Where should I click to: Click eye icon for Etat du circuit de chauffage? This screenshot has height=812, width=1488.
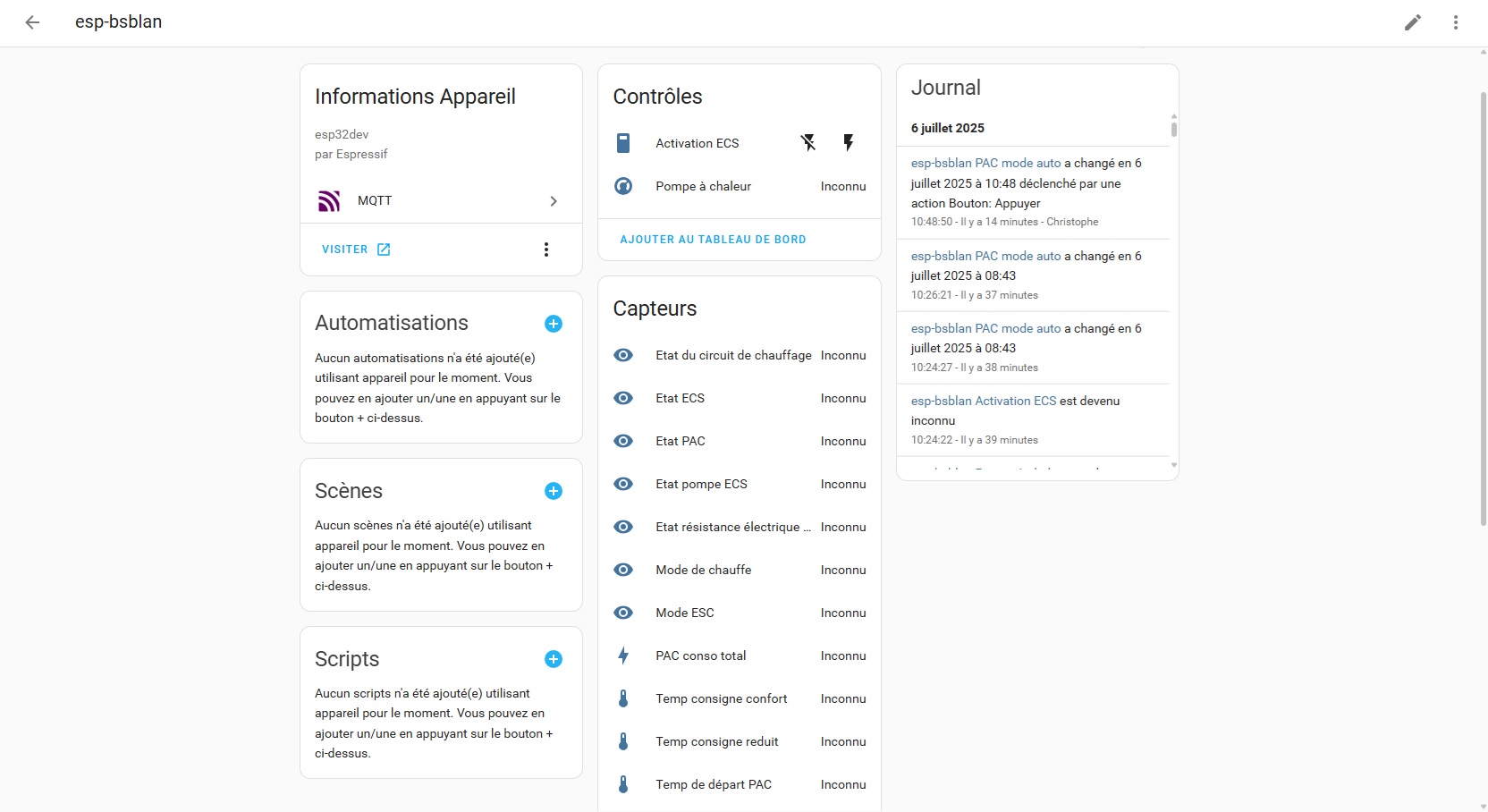coord(623,355)
